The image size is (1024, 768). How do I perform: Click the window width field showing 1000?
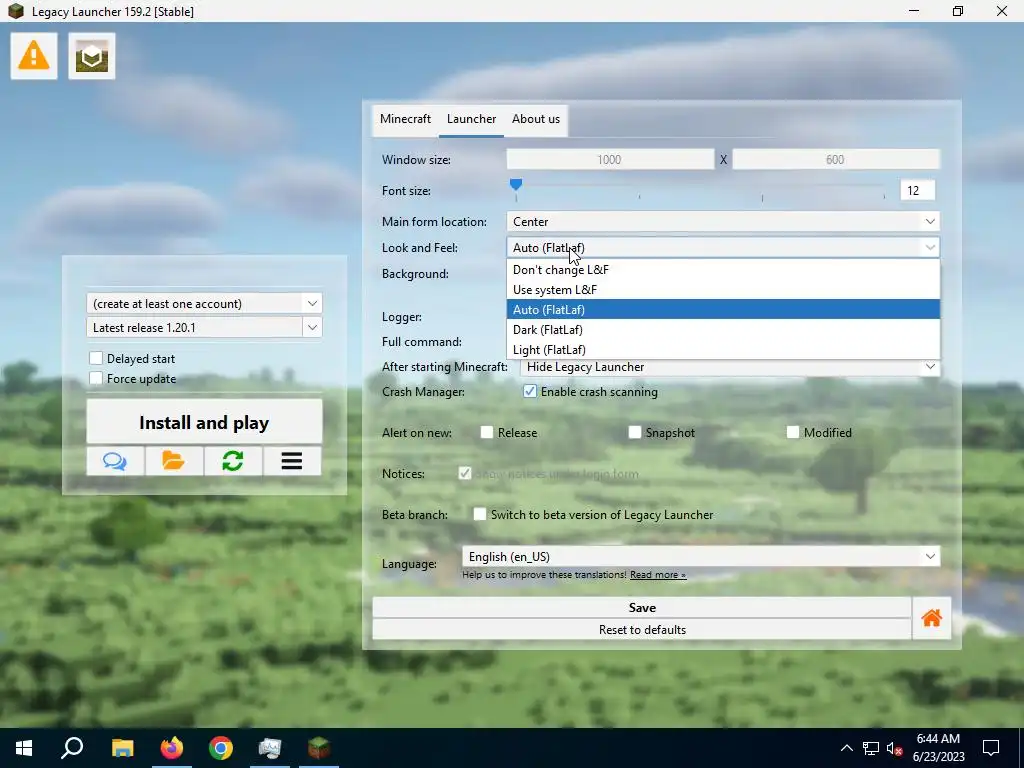point(610,159)
